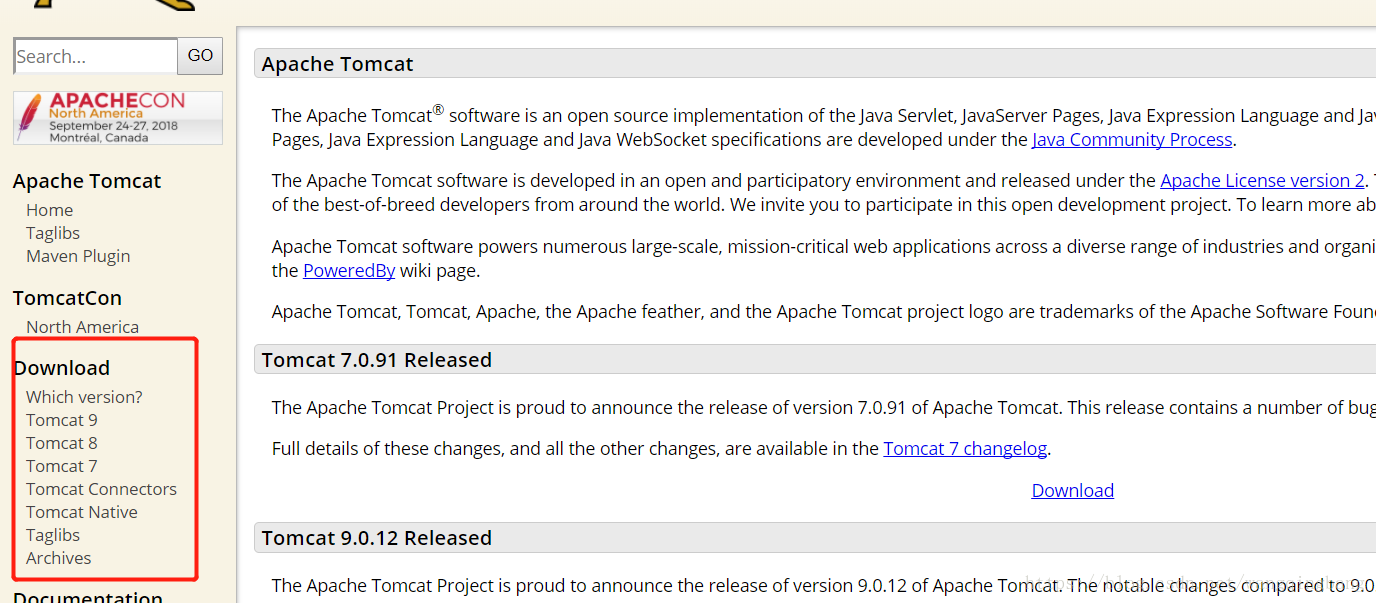Open the Apache License version 2 link
The width and height of the screenshot is (1376, 603).
[1262, 181]
